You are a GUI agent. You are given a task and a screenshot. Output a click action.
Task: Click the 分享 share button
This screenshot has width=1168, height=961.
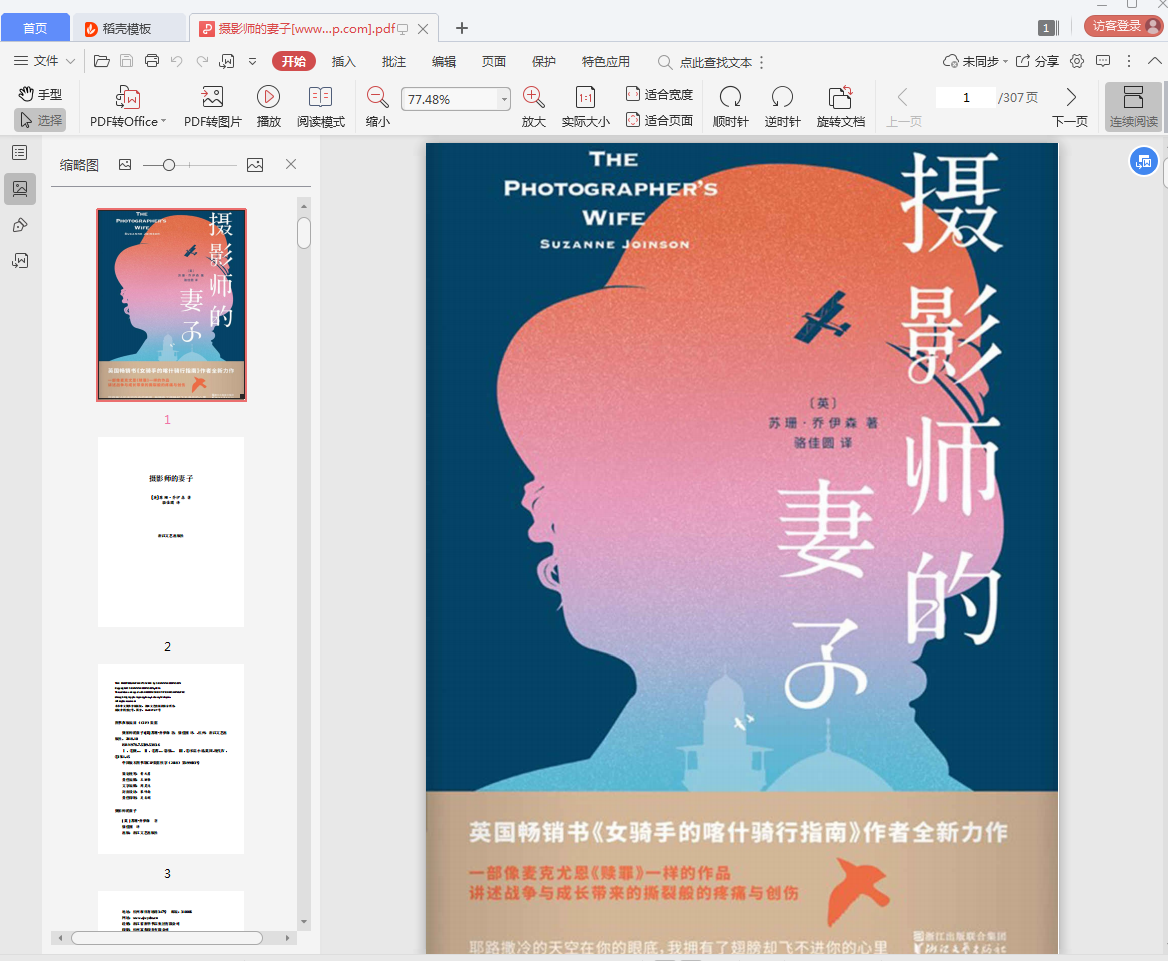pyautogui.click(x=1038, y=61)
